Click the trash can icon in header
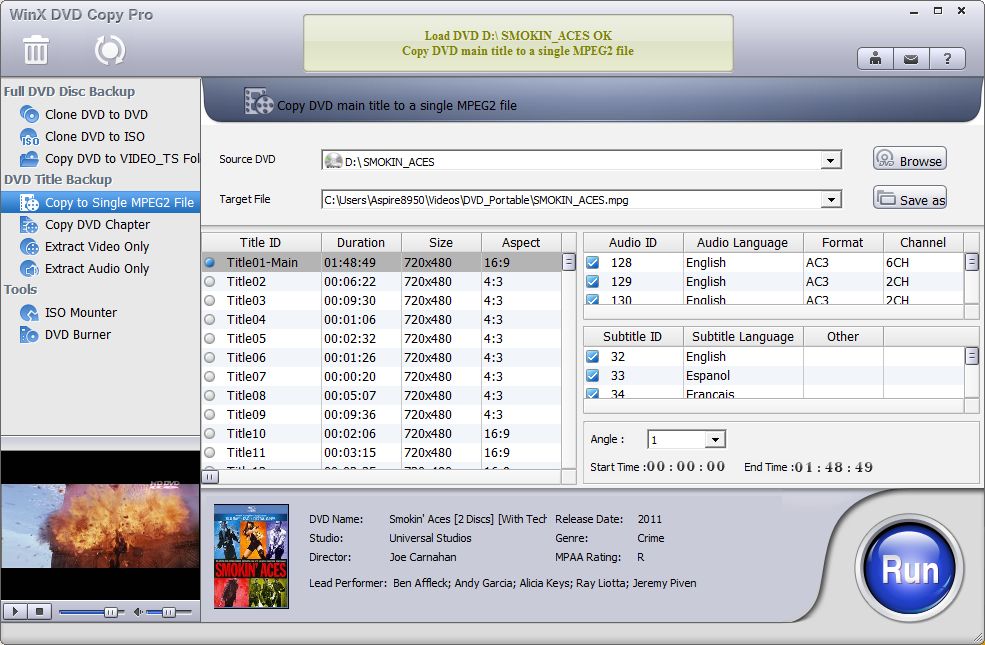 (x=36, y=49)
